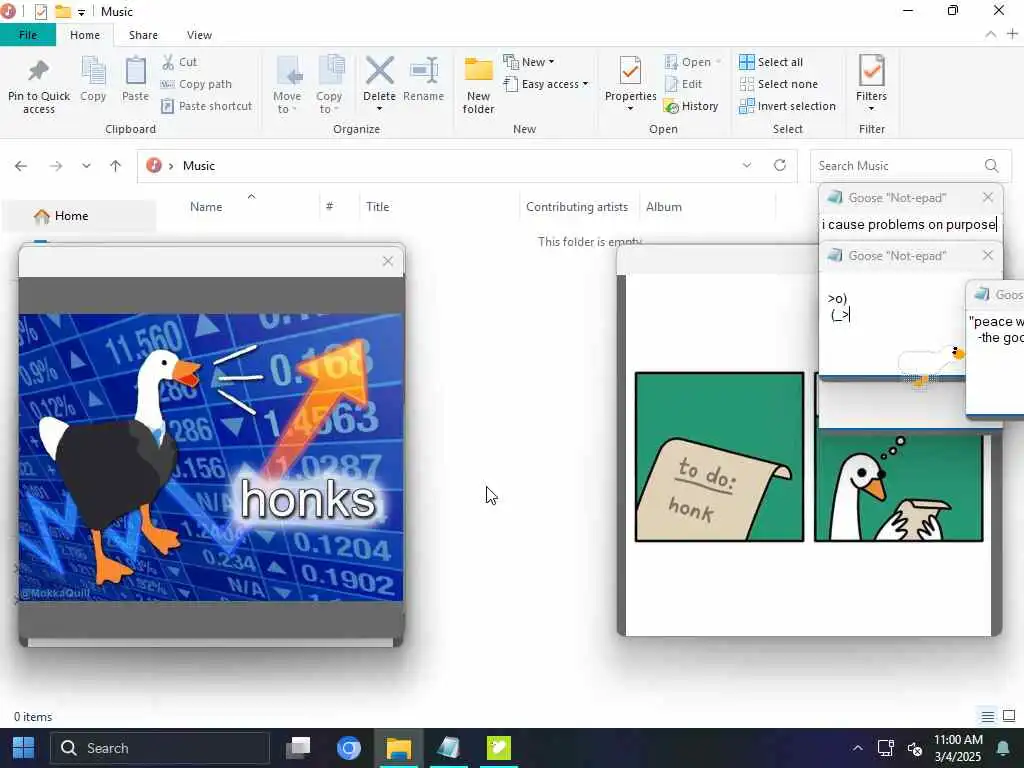Click Invert selection
Screen dimensions: 1024x768
788,106
